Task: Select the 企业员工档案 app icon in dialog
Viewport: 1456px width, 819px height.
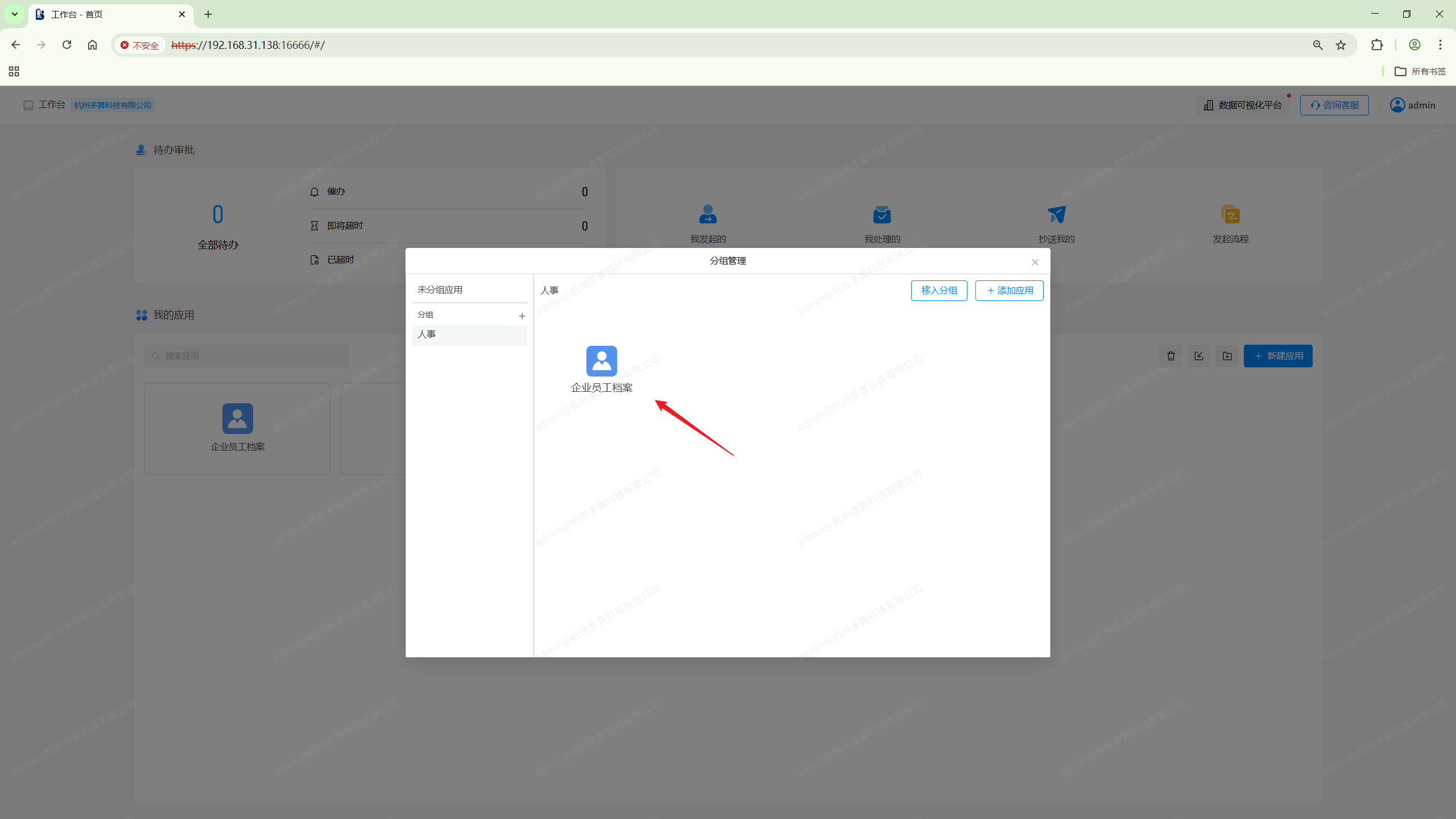Action: point(601,362)
